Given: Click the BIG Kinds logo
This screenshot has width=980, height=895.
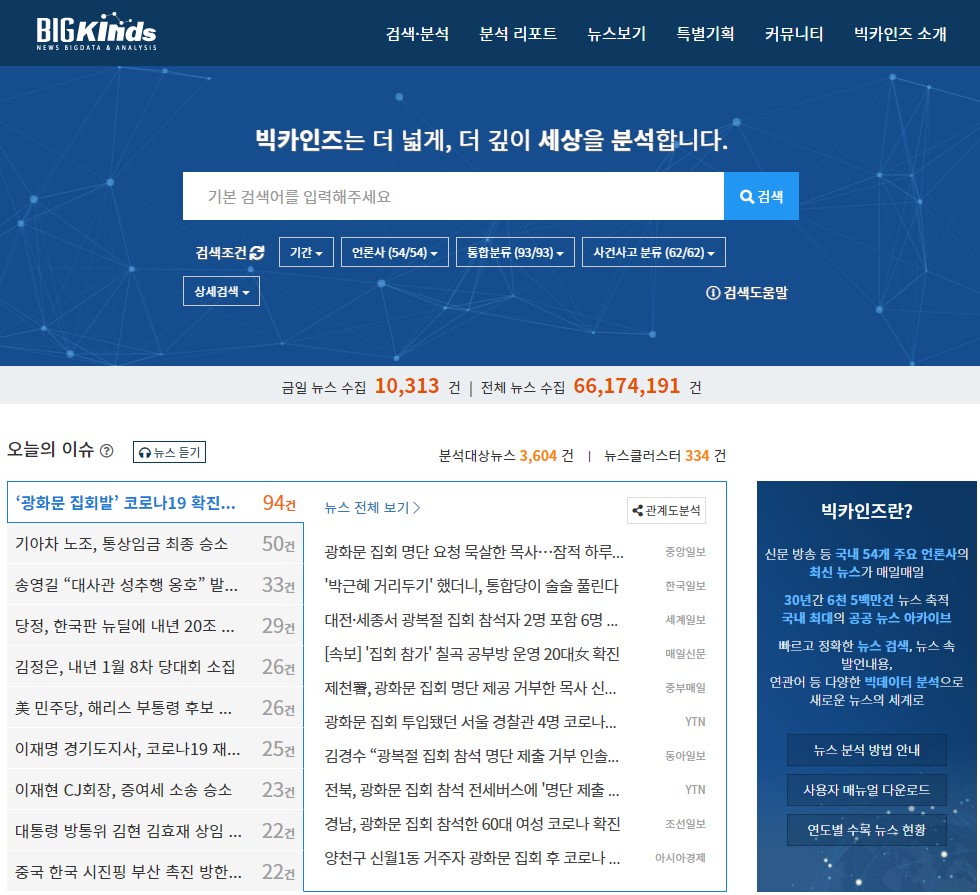Looking at the screenshot, I should (96, 32).
